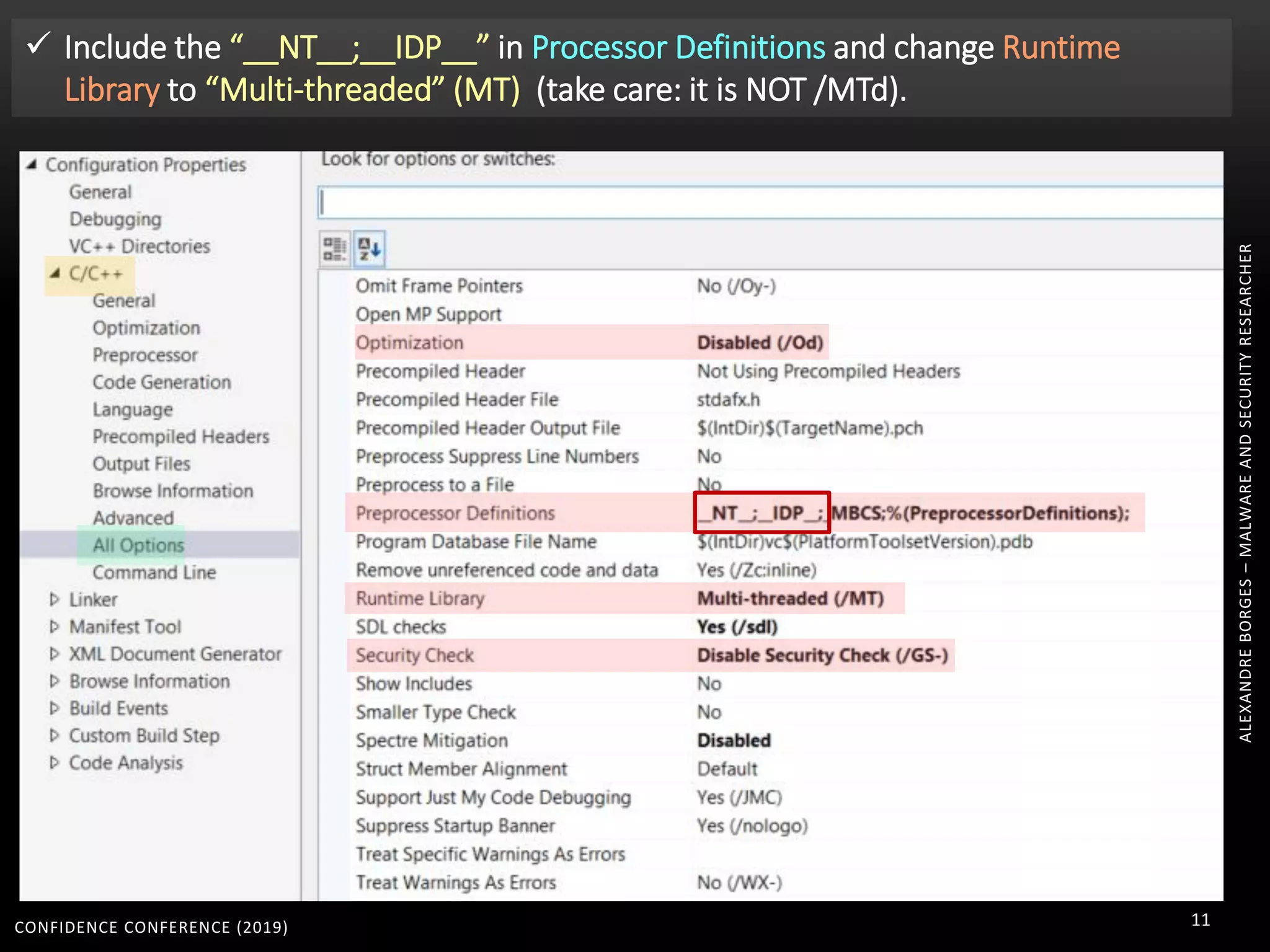Image resolution: width=1270 pixels, height=952 pixels.
Task: Select the Code Analysis label
Action: click(126, 763)
